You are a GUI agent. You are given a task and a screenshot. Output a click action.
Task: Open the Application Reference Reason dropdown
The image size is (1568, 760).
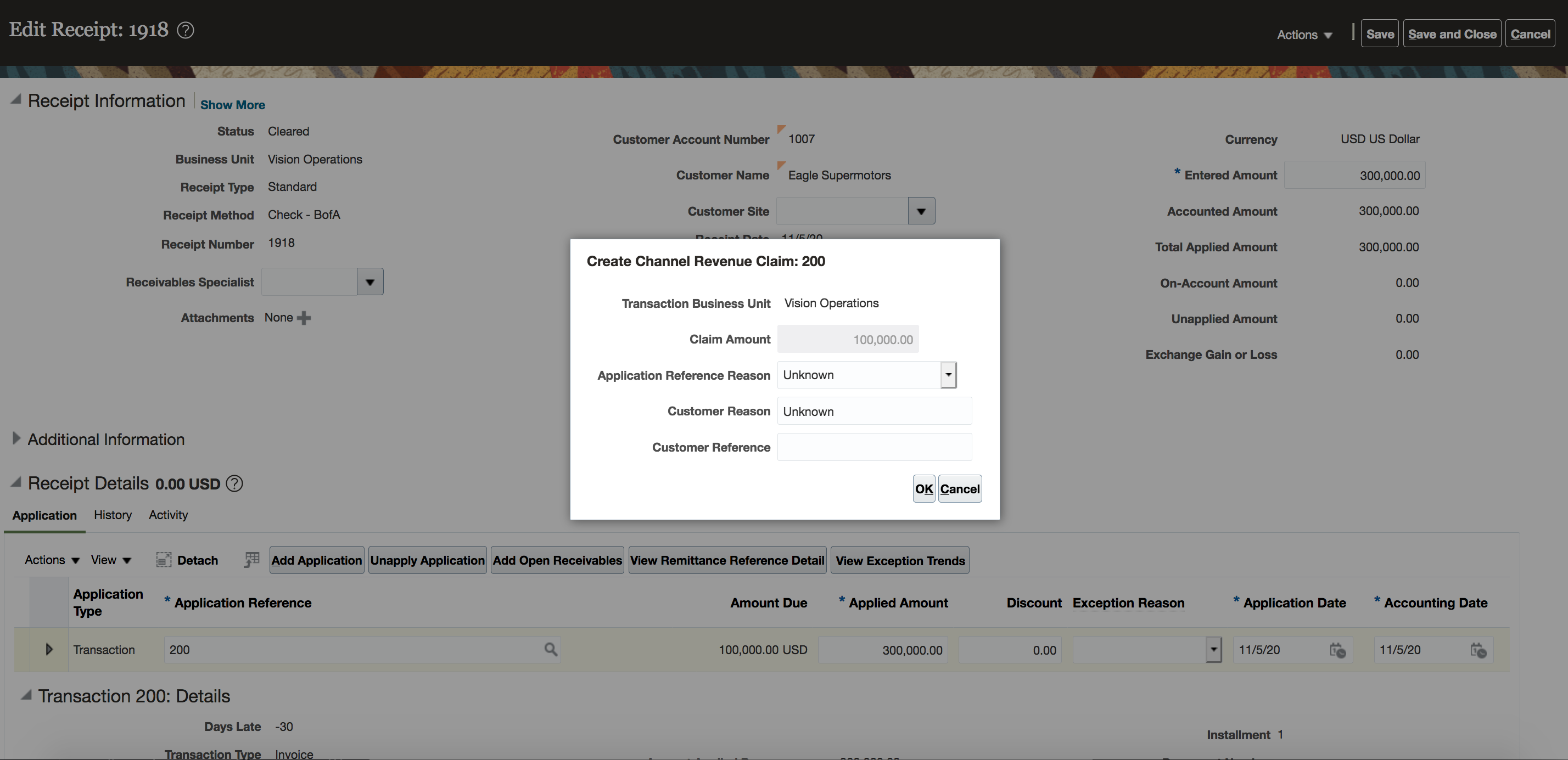coord(948,375)
